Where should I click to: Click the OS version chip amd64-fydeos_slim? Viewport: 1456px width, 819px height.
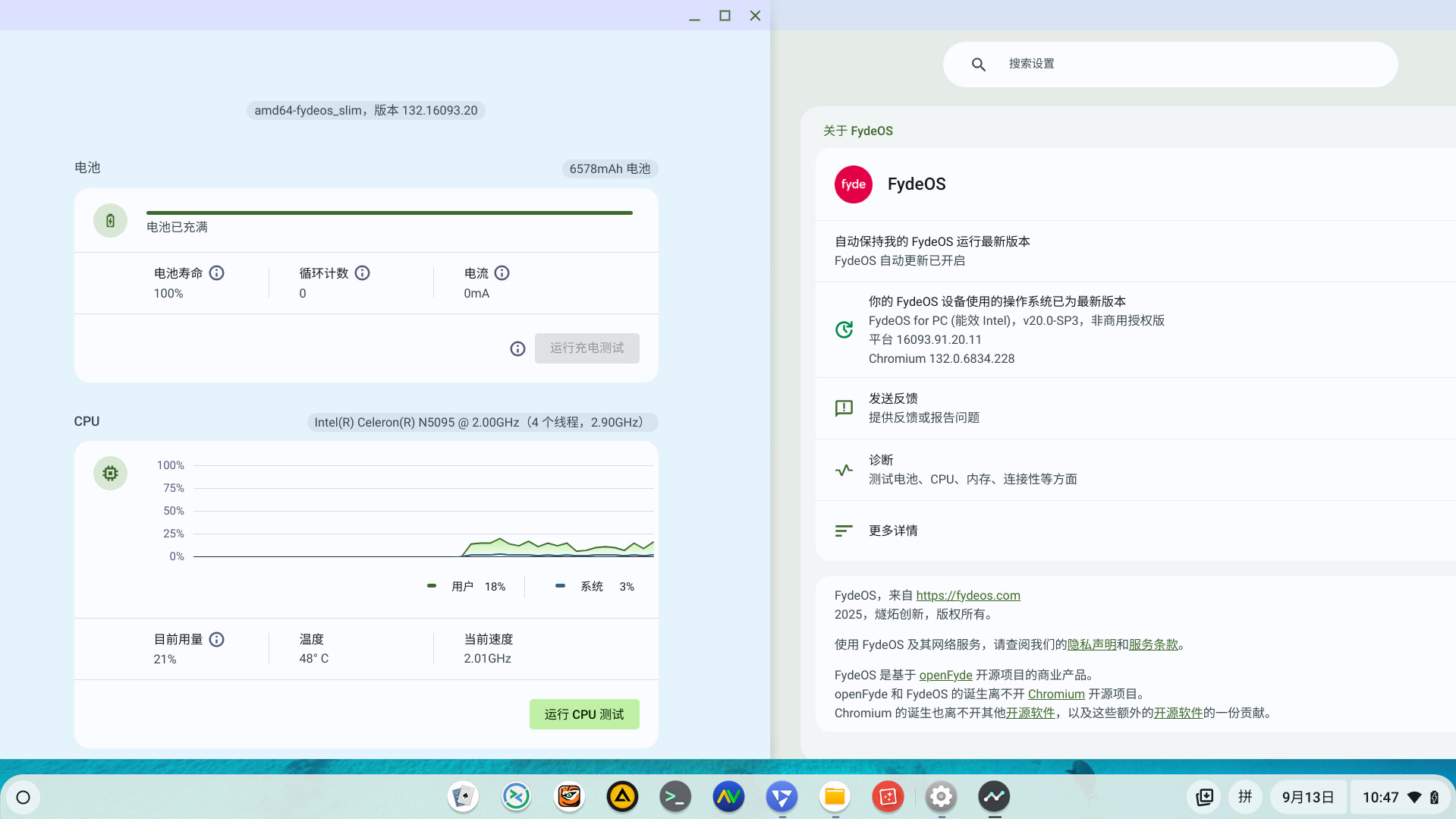pyautogui.click(x=366, y=111)
